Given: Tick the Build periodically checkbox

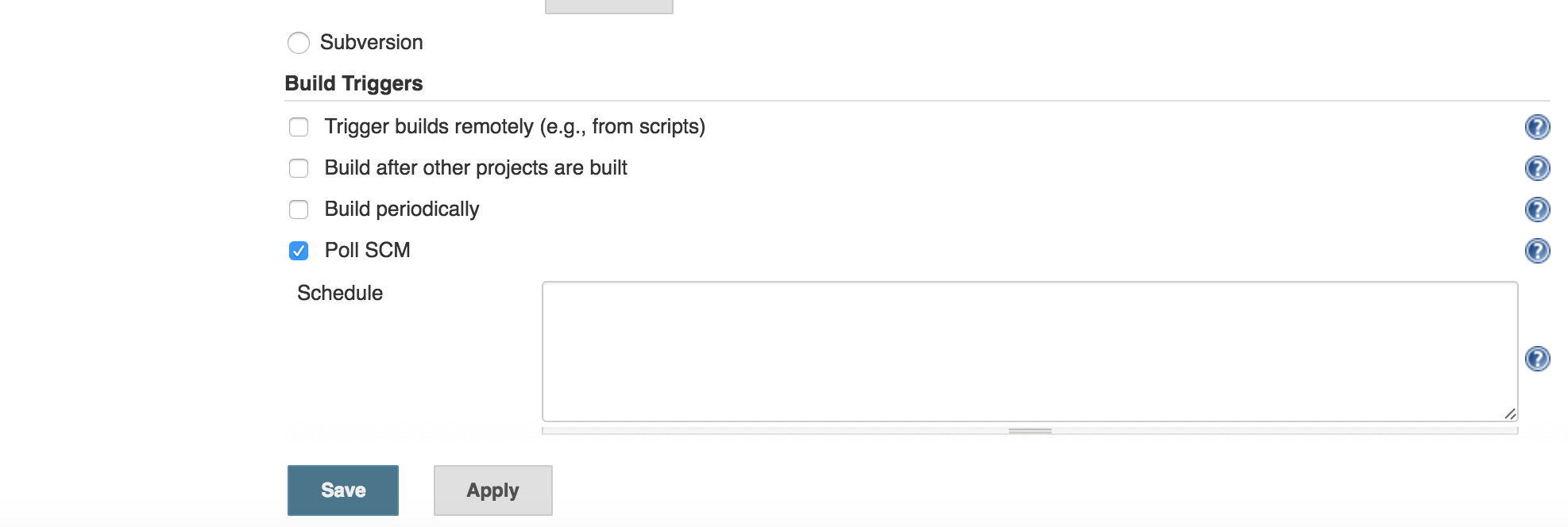Looking at the screenshot, I should tap(299, 210).
